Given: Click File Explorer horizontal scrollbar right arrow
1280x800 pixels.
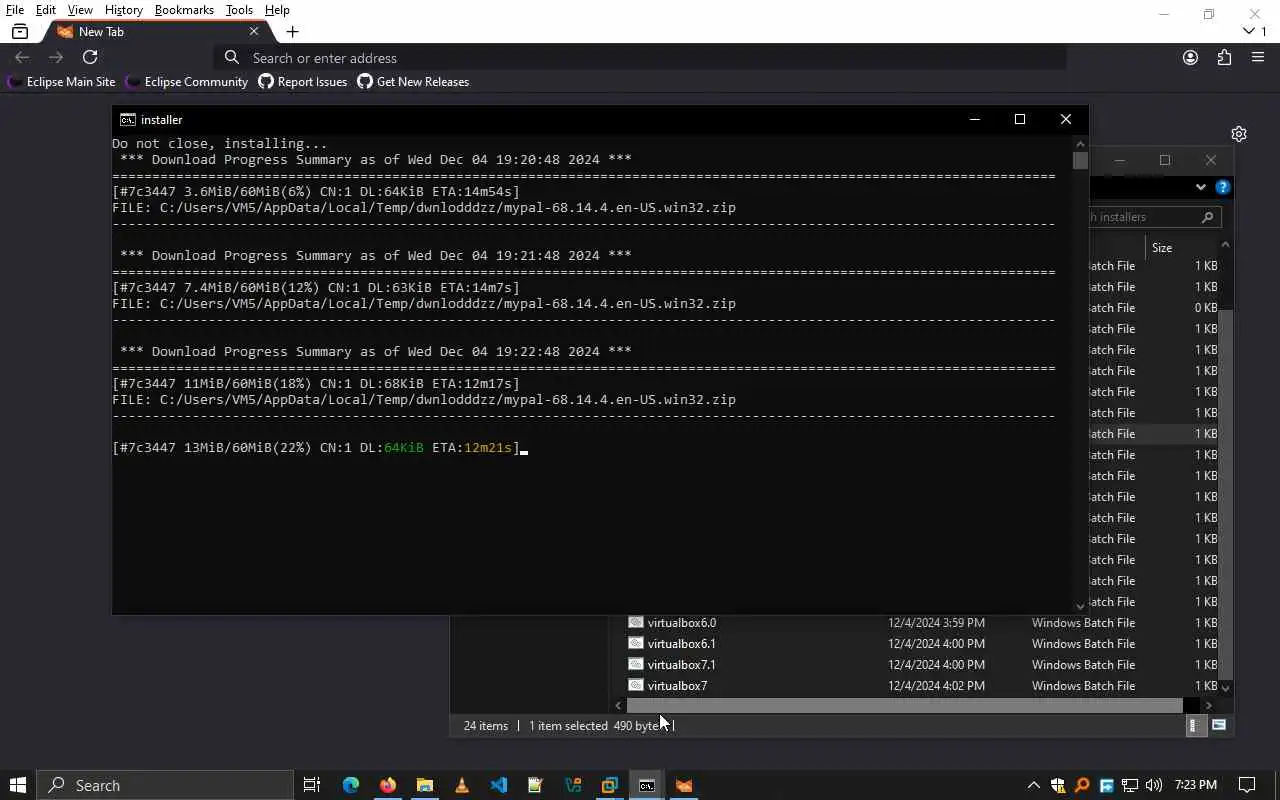Looking at the screenshot, I should coord(1209,706).
